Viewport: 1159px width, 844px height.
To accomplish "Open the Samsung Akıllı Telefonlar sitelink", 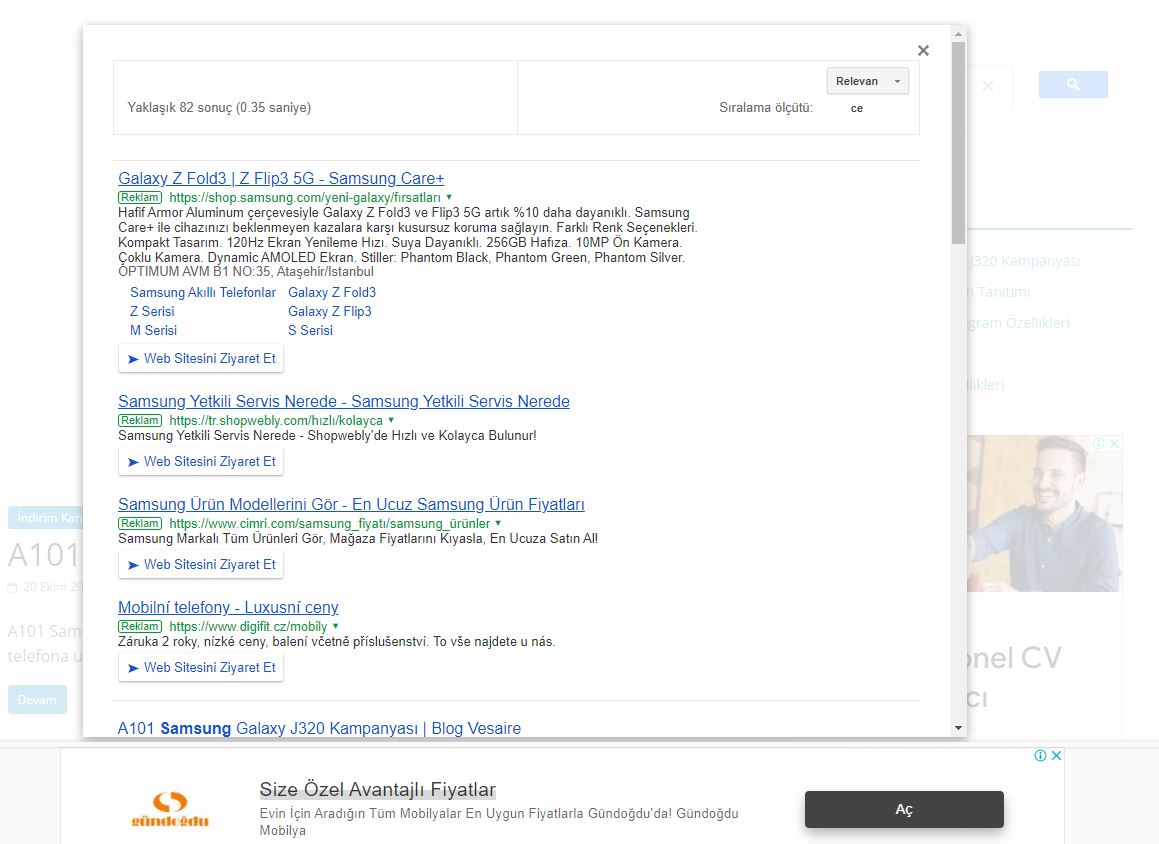I will coord(203,293).
